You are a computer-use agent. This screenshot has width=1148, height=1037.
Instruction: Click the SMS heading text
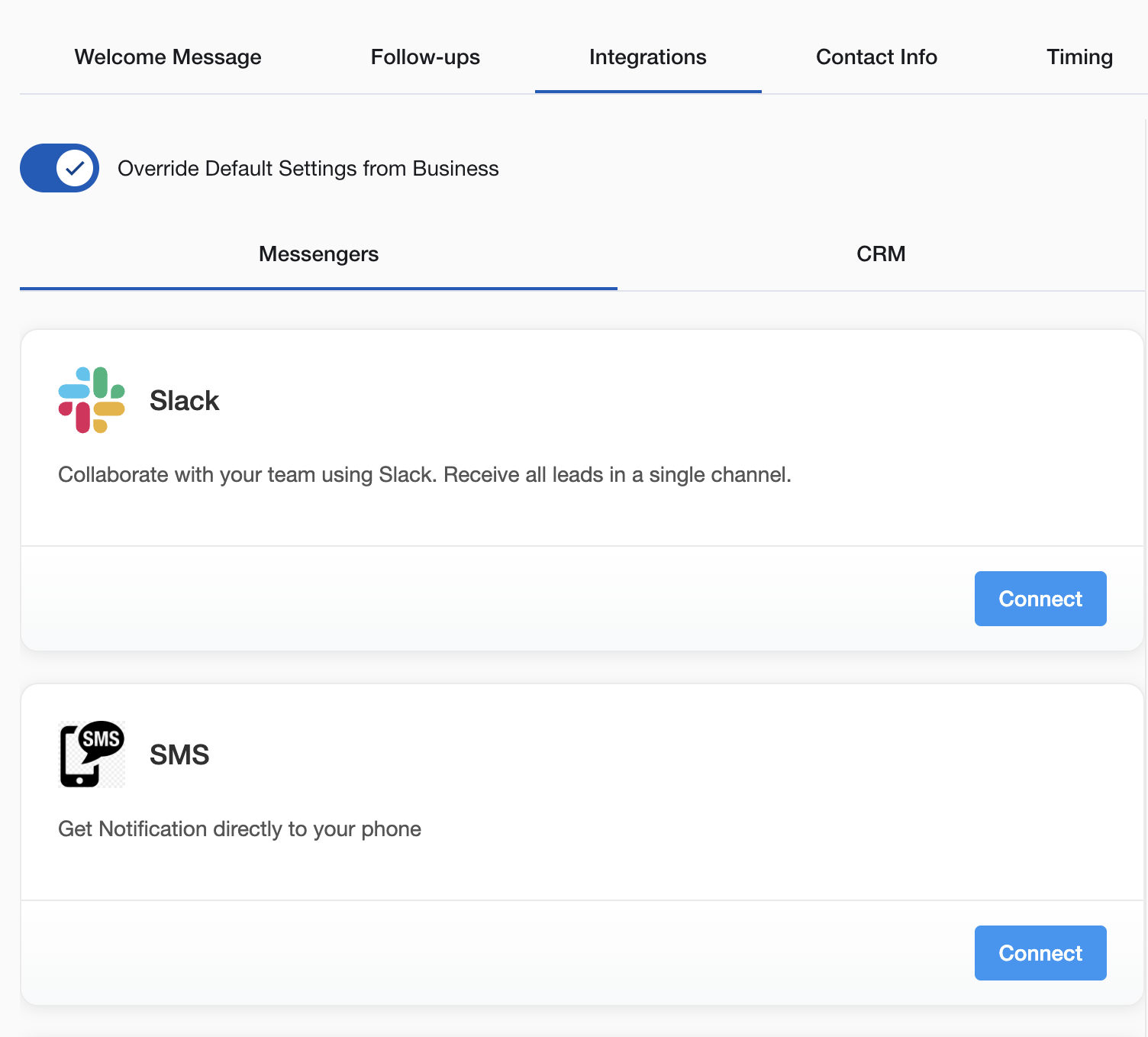tap(179, 754)
